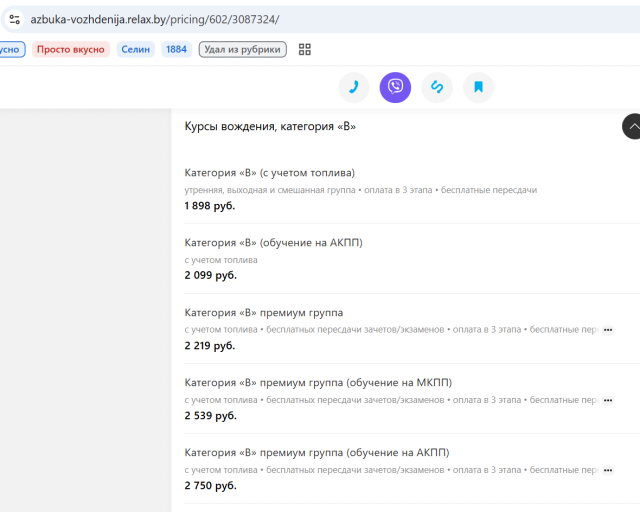
Task: Click the bookmark save icon
Action: tap(478, 87)
